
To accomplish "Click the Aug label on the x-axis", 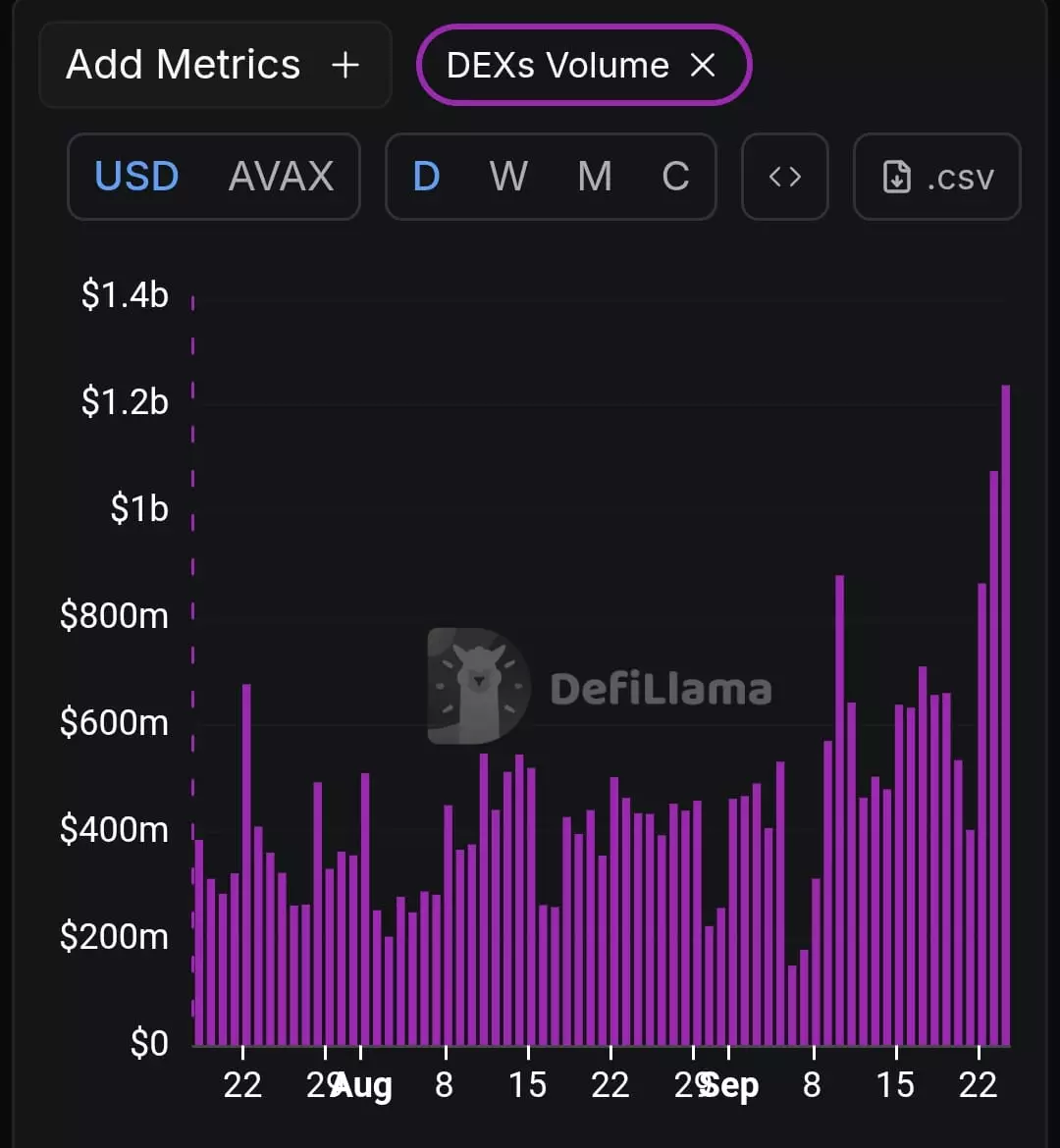I will pyautogui.click(x=362, y=1086).
